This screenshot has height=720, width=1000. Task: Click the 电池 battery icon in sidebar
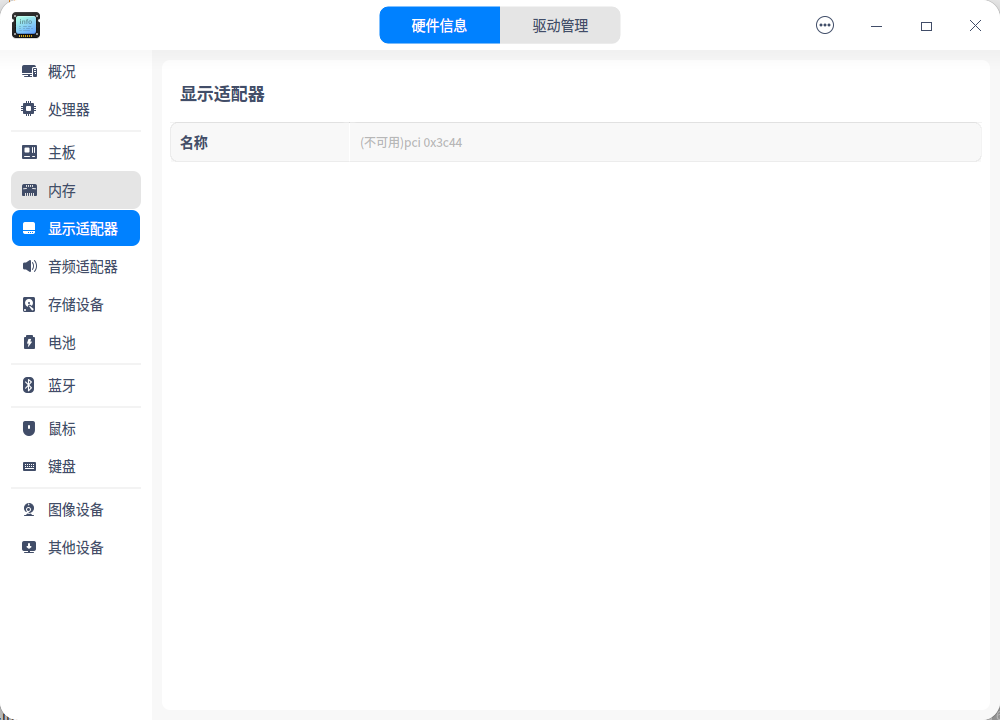click(28, 342)
